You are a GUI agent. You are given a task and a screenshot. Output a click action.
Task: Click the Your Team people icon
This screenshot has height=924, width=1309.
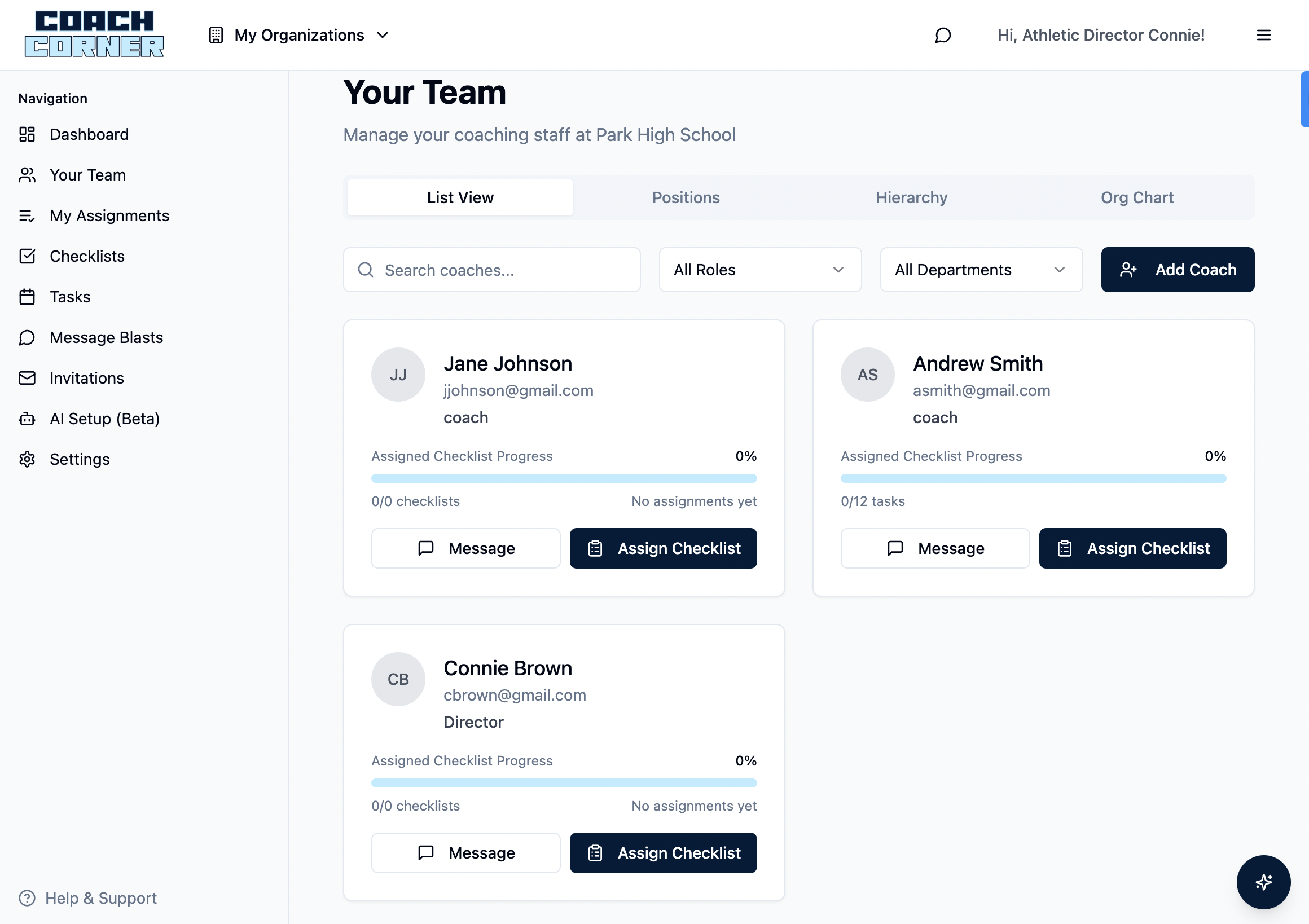(x=27, y=175)
